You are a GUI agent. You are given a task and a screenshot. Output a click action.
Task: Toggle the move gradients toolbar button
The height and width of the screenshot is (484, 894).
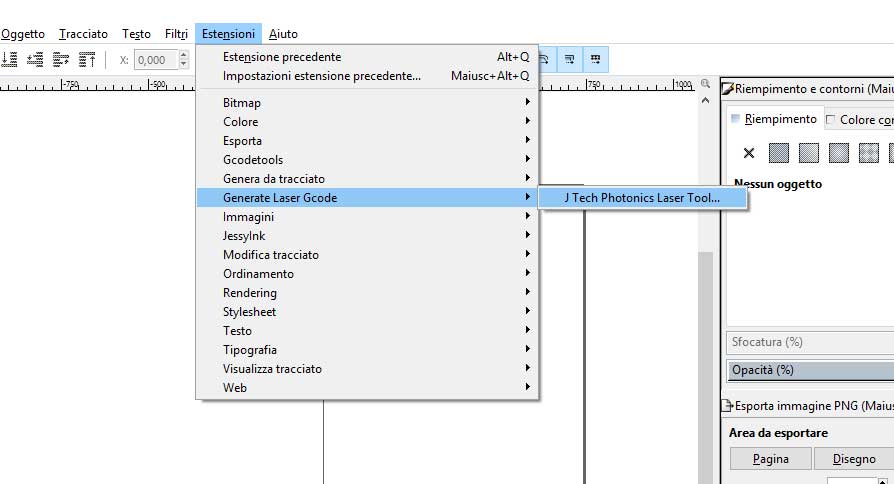coord(569,59)
